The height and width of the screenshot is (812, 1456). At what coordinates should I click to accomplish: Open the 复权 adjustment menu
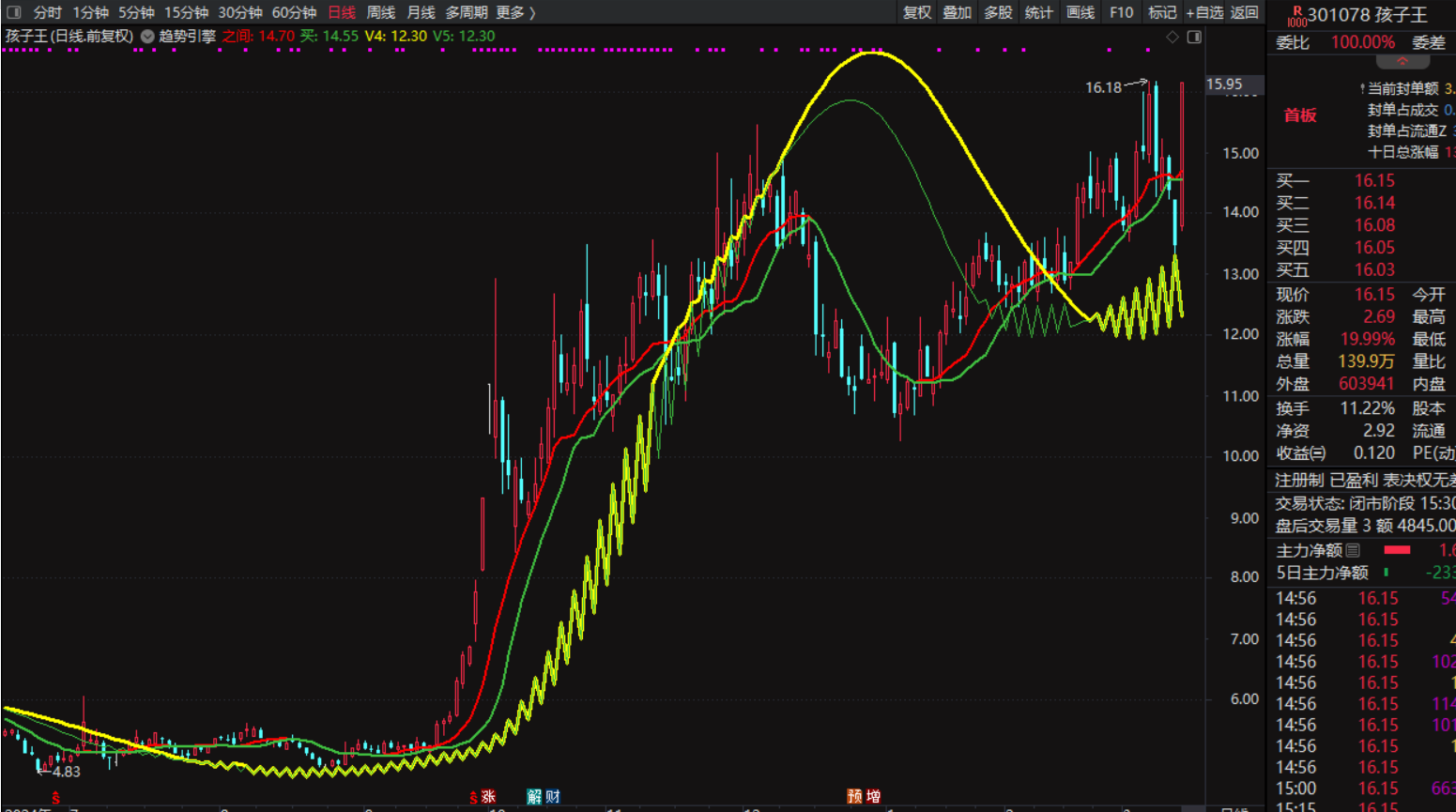[x=916, y=12]
